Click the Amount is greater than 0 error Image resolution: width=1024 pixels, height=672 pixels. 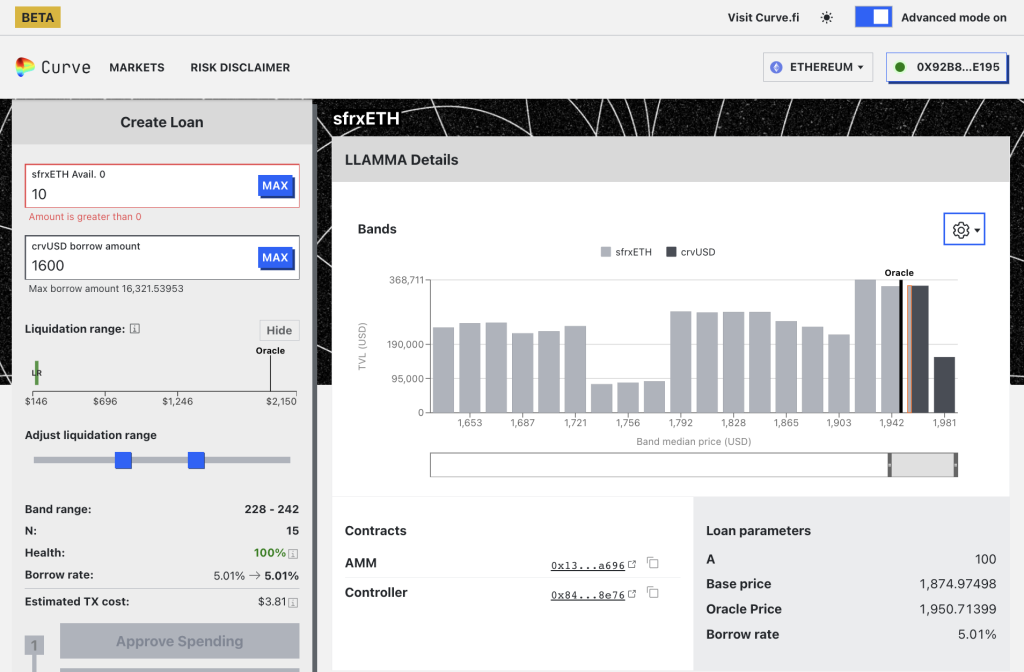[85, 217]
